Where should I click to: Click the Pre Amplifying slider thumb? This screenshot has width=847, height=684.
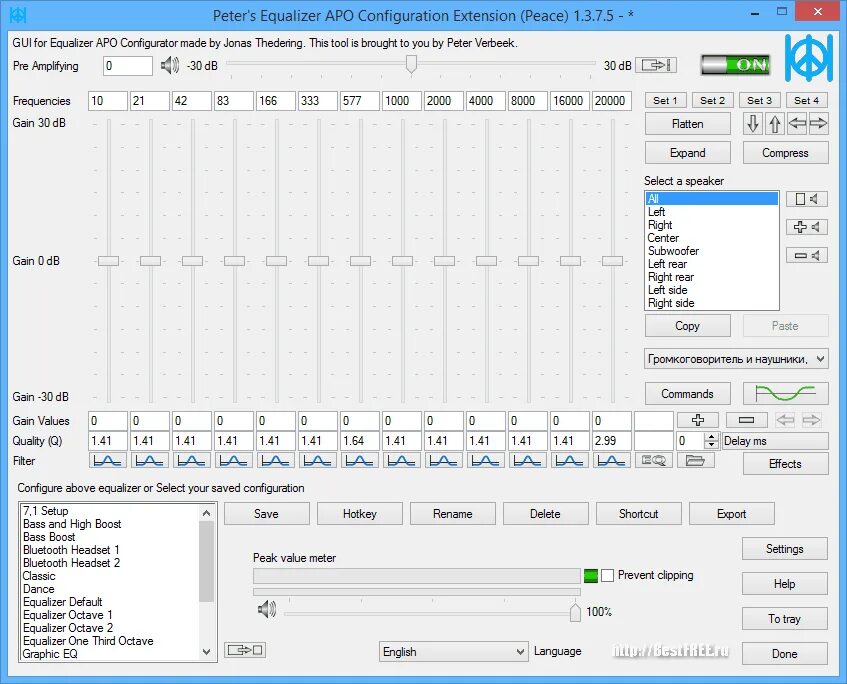click(x=411, y=63)
